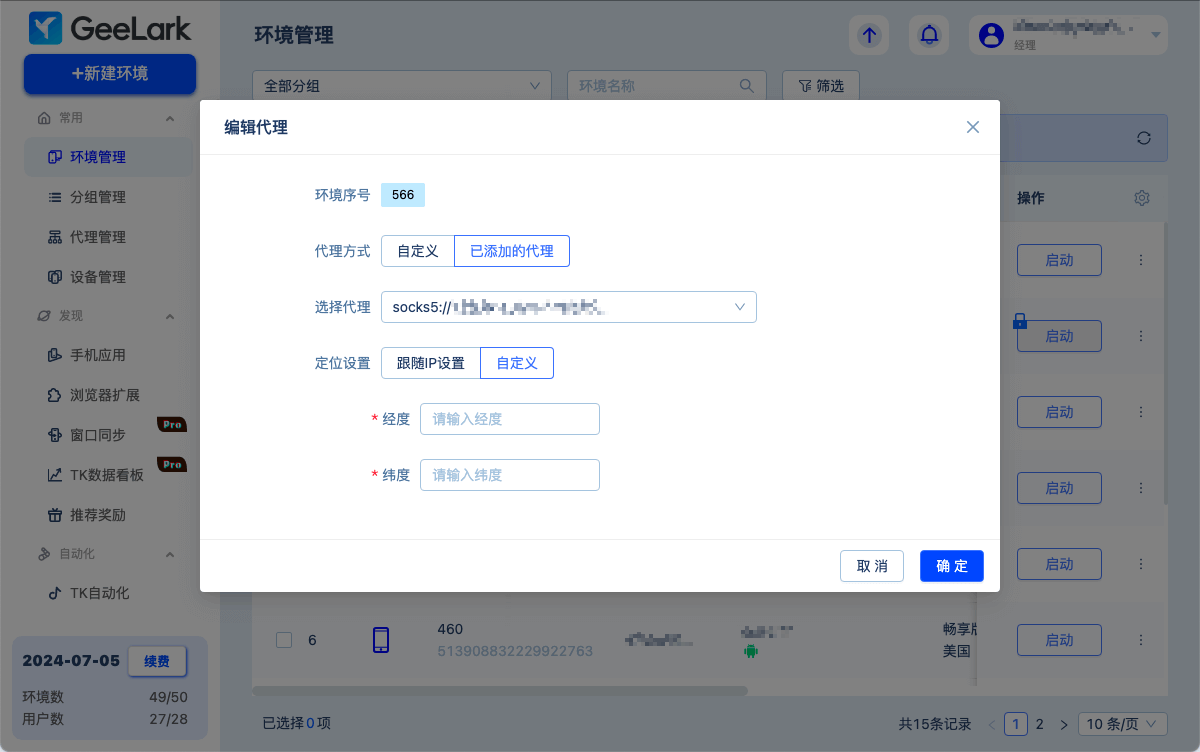Screen dimensions: 1200x752
Task: Expand the 全部分组 group dropdown
Action: pyautogui.click(x=401, y=86)
